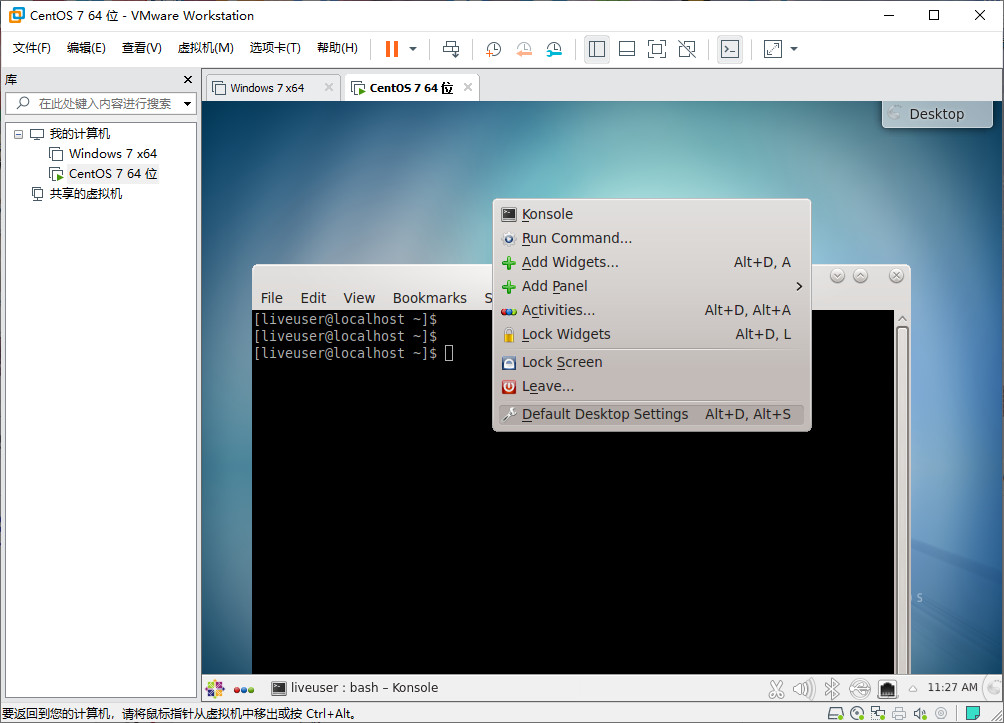Select Lock Widgets in the context menu
The image size is (1004, 723).
click(x=651, y=334)
